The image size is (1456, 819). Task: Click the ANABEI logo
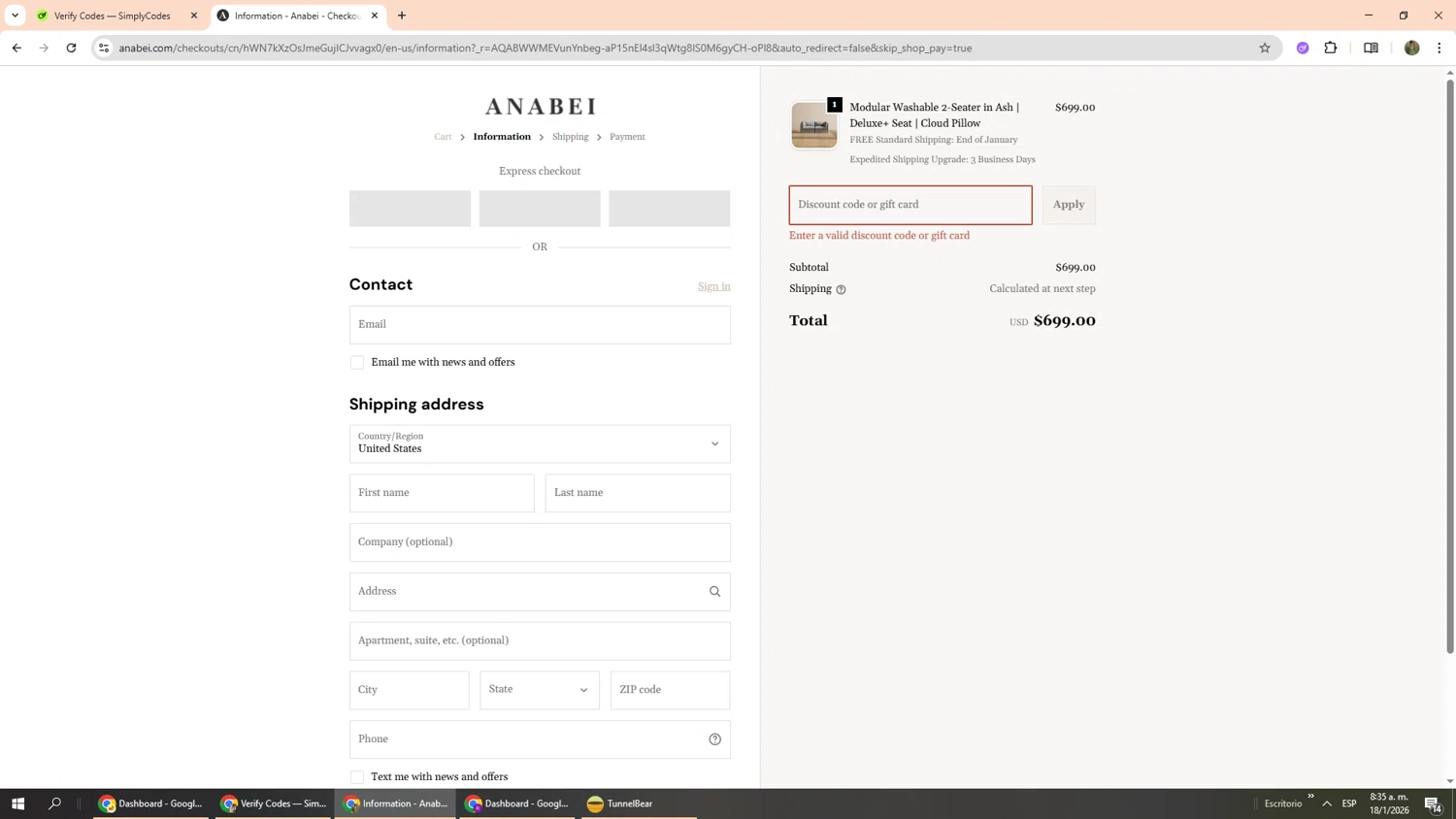[541, 106]
